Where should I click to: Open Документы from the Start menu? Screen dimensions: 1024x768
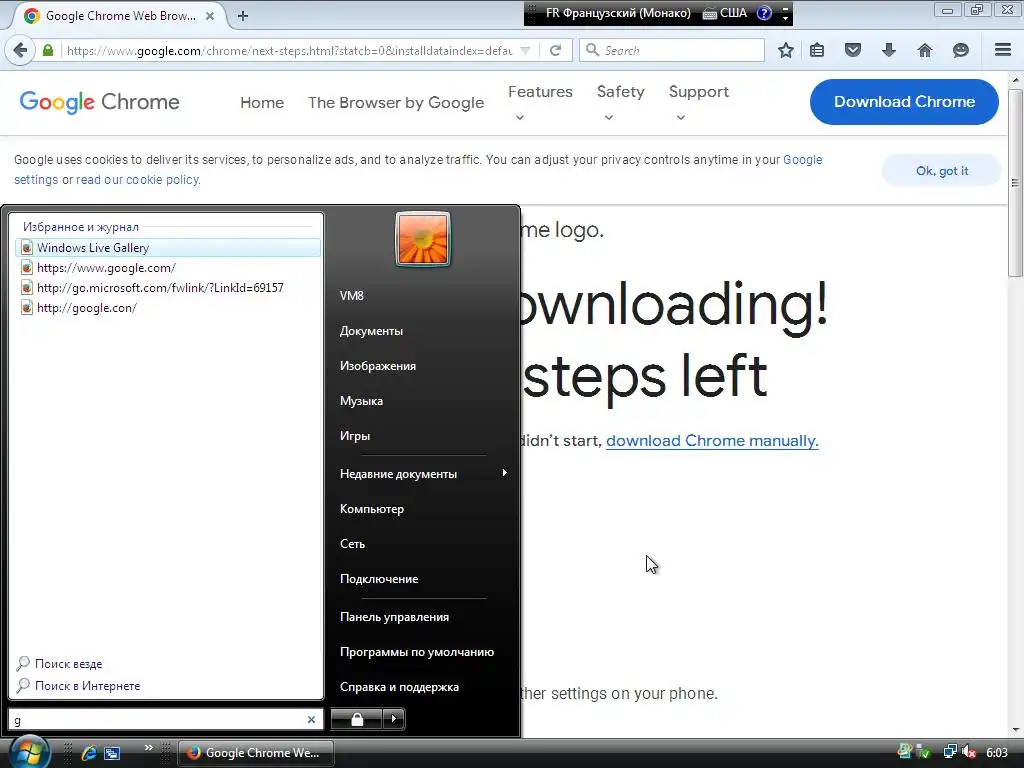(371, 331)
